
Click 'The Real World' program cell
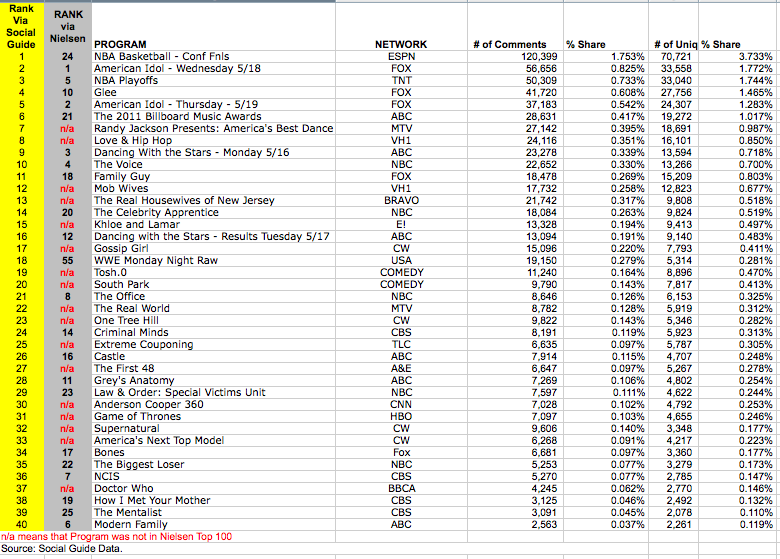click(x=213, y=308)
